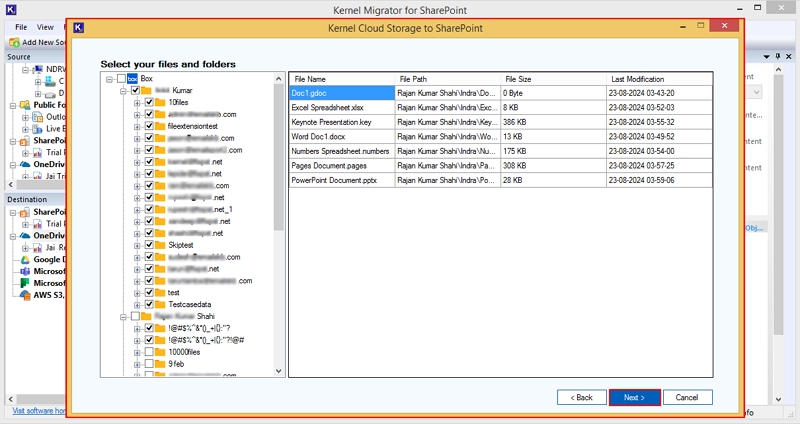Collapse the Box root node
This screenshot has height=424, width=800.
[109, 79]
